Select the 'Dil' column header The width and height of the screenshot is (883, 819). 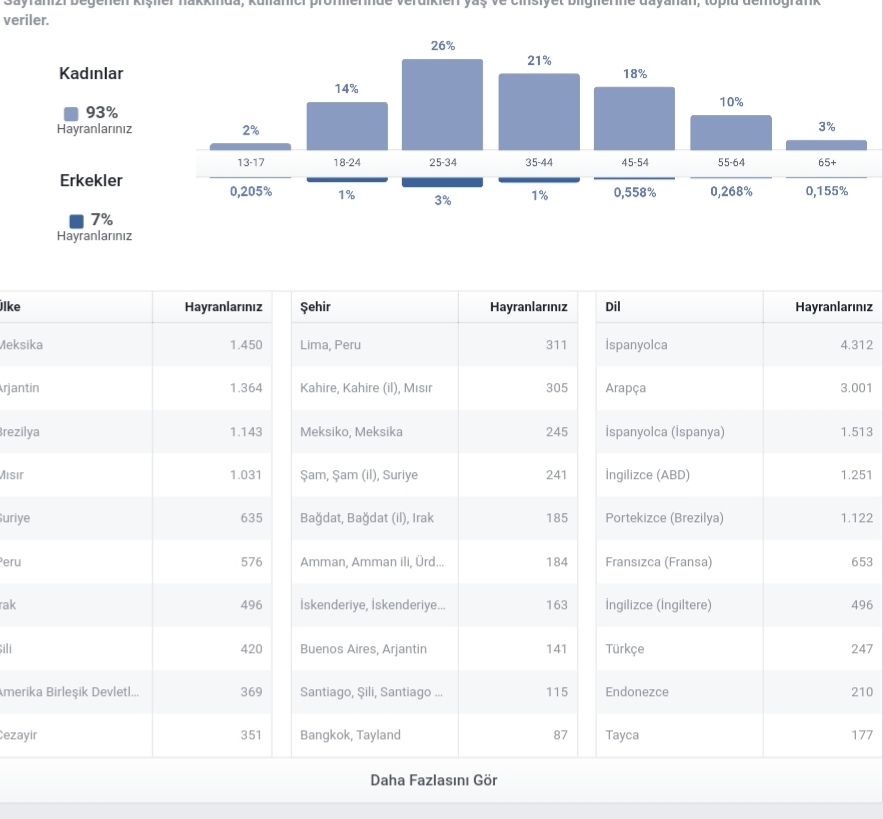[680, 307]
